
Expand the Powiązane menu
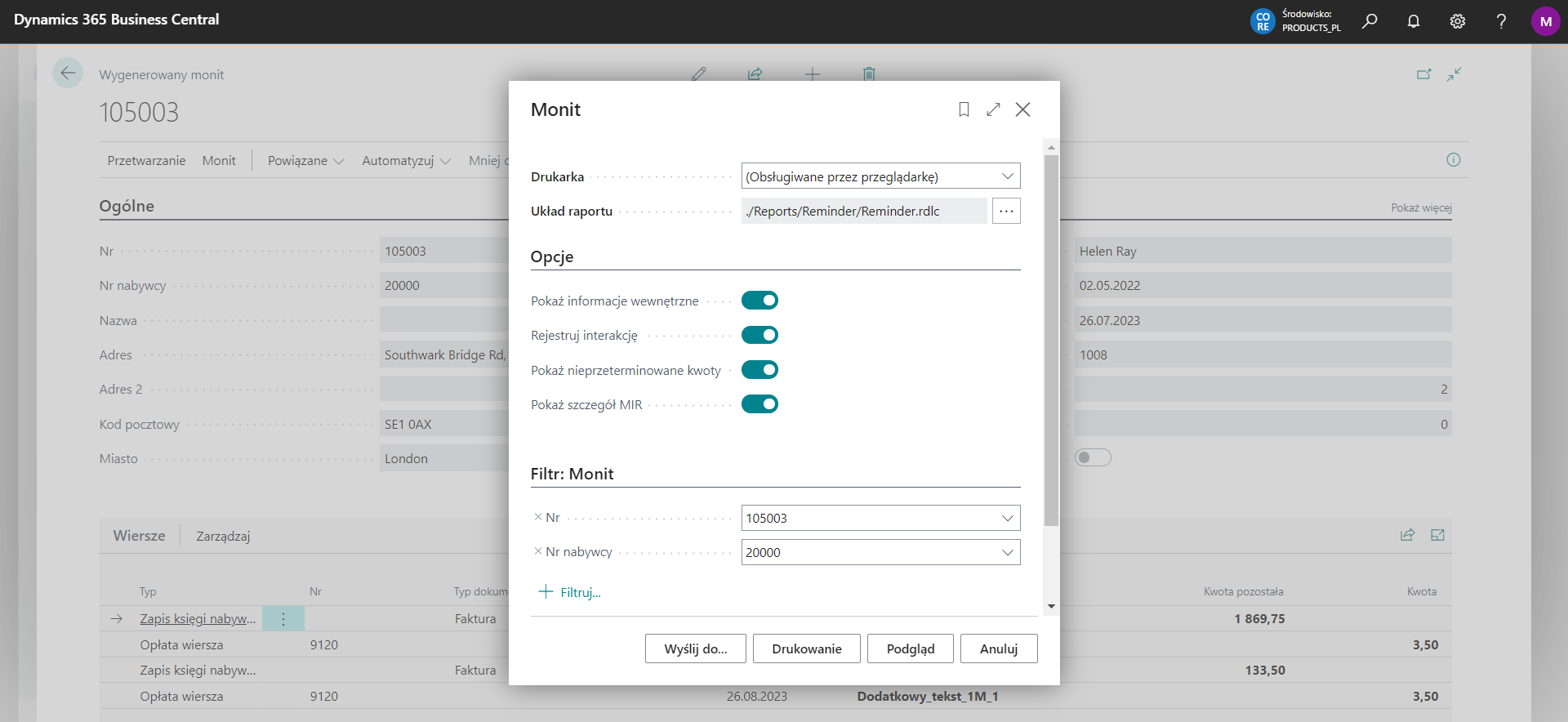pos(306,161)
